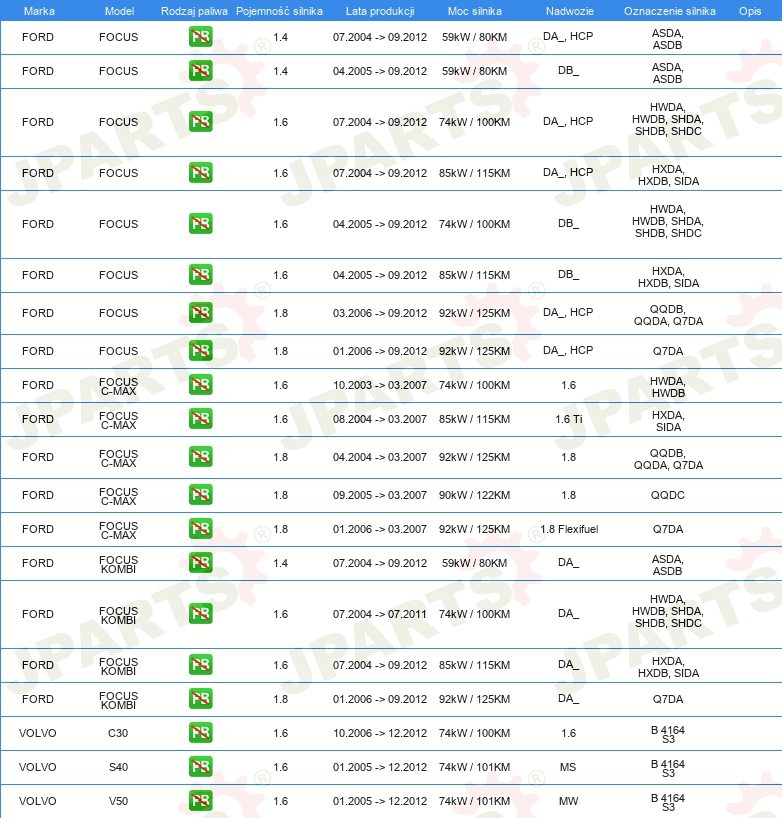Click fuel icon in FOCUS KOMBI 1.8 row
782x818 pixels.
click(200, 699)
